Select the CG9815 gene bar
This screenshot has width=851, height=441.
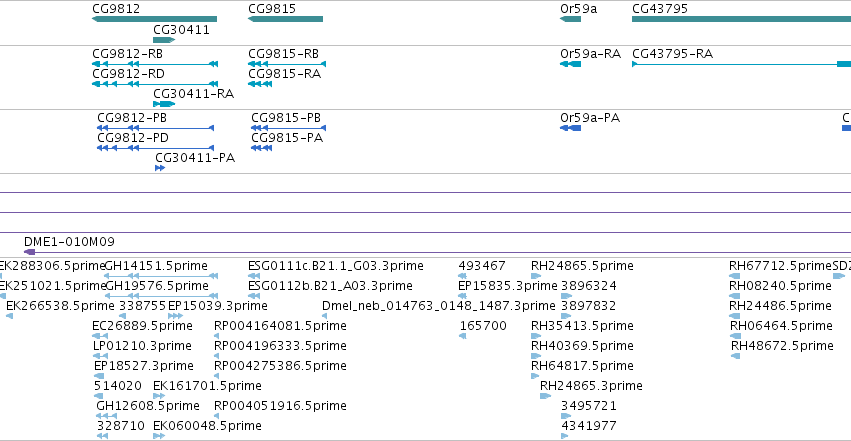[x=285, y=19]
